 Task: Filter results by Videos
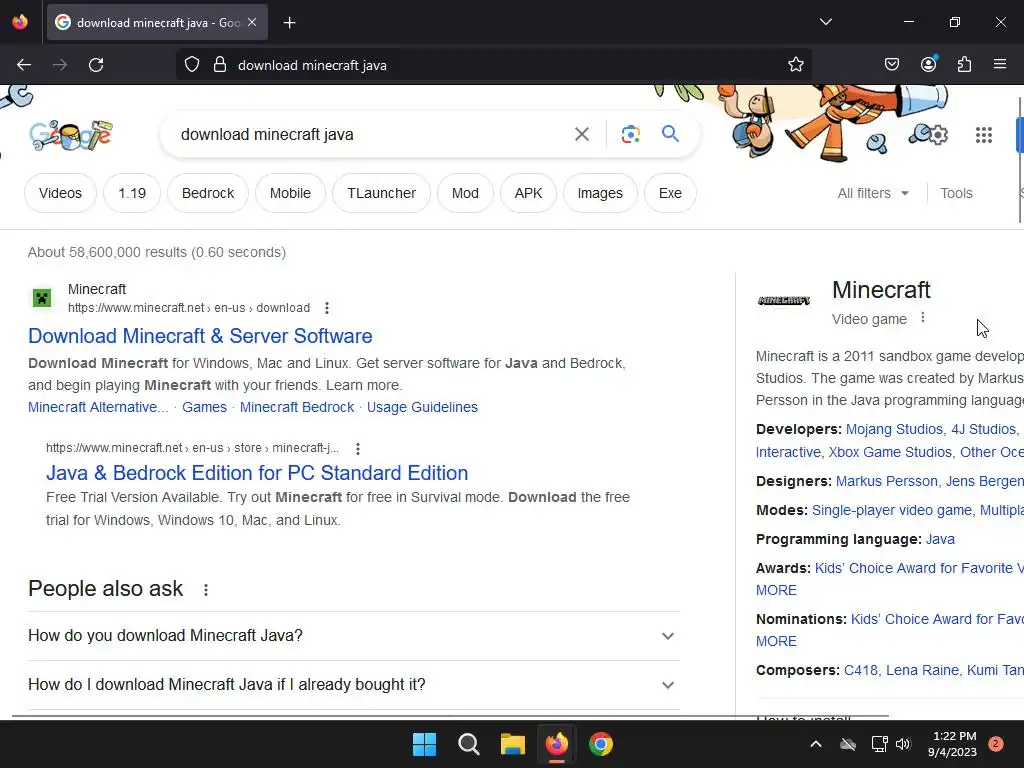(x=60, y=193)
